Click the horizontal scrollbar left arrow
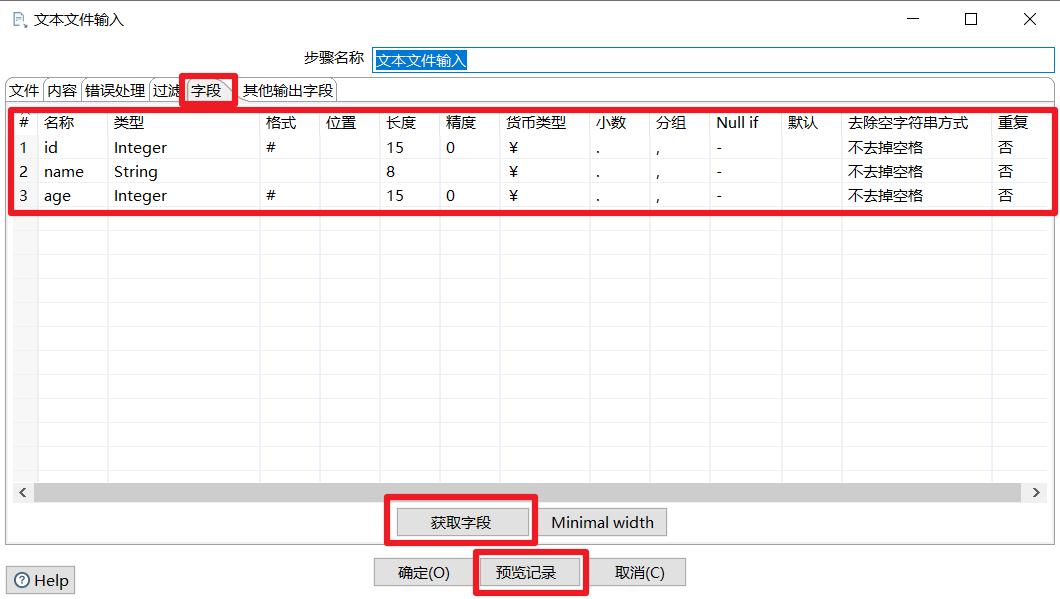This screenshot has width=1060, height=599. [23, 492]
